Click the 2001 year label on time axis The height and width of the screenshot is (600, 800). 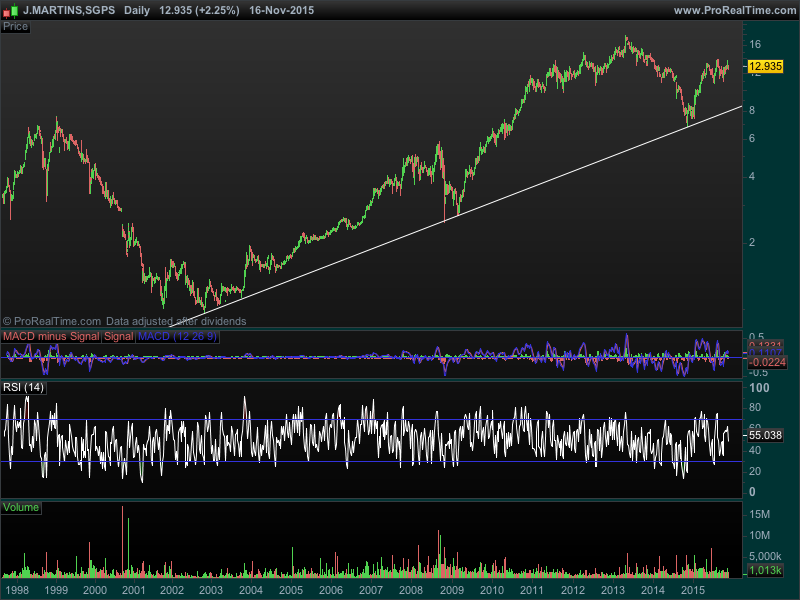click(134, 590)
